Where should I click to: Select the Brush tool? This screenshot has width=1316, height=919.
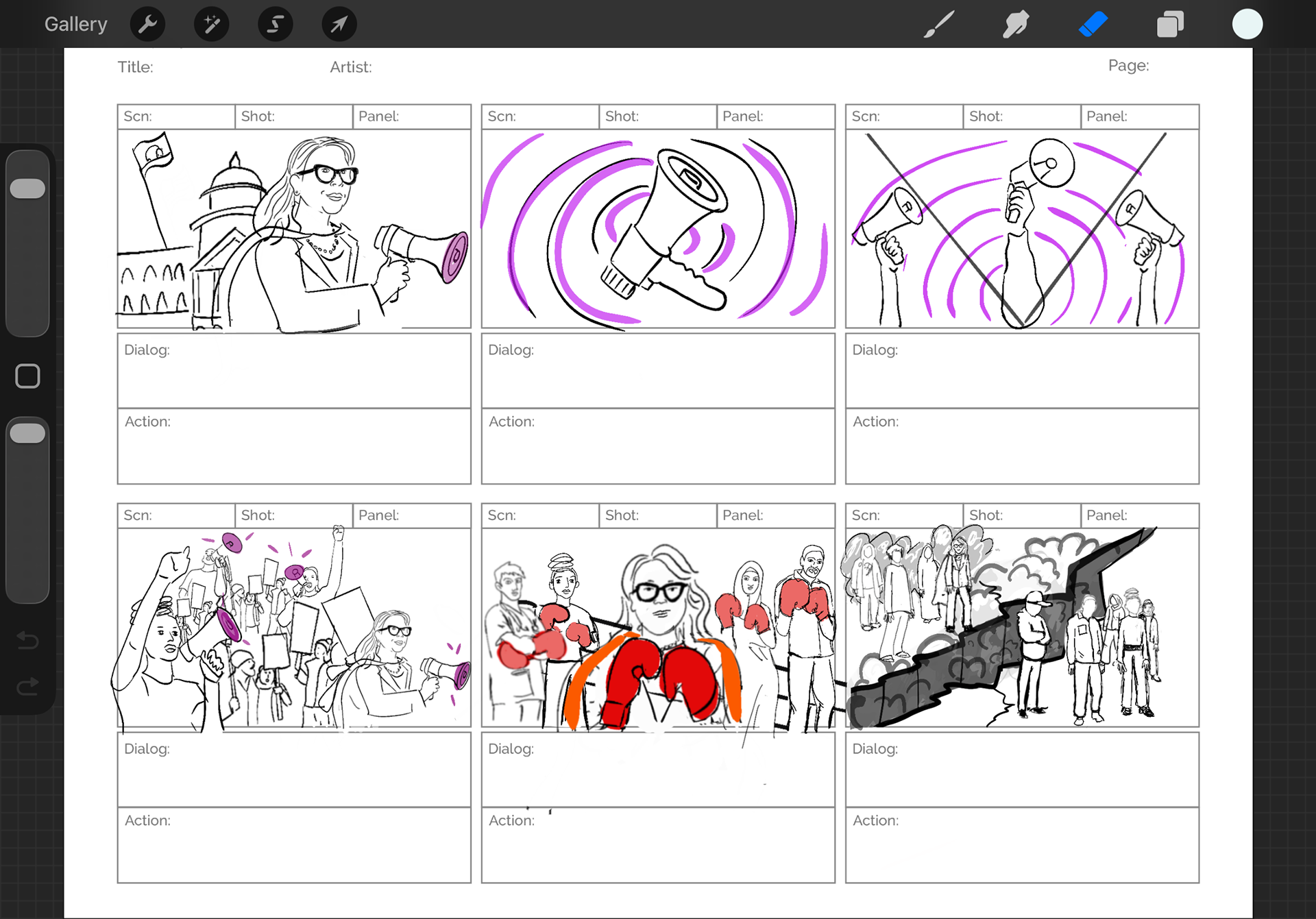[x=938, y=25]
